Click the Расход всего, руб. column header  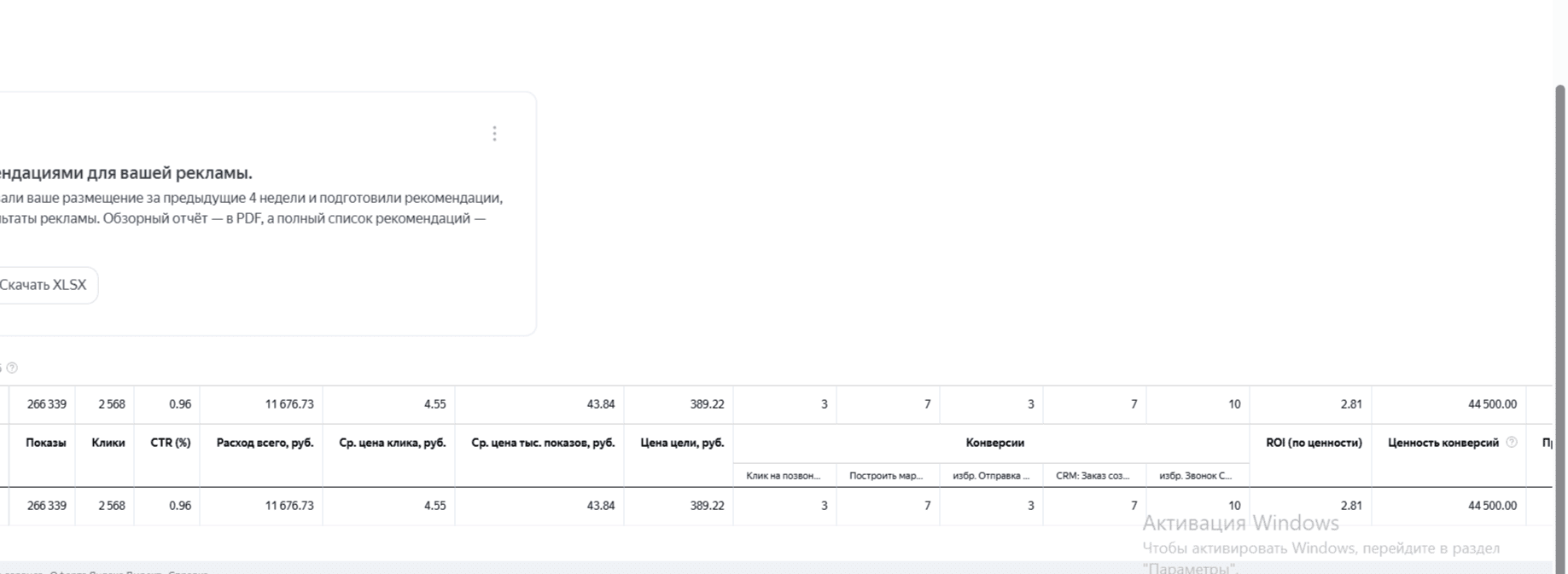[265, 443]
